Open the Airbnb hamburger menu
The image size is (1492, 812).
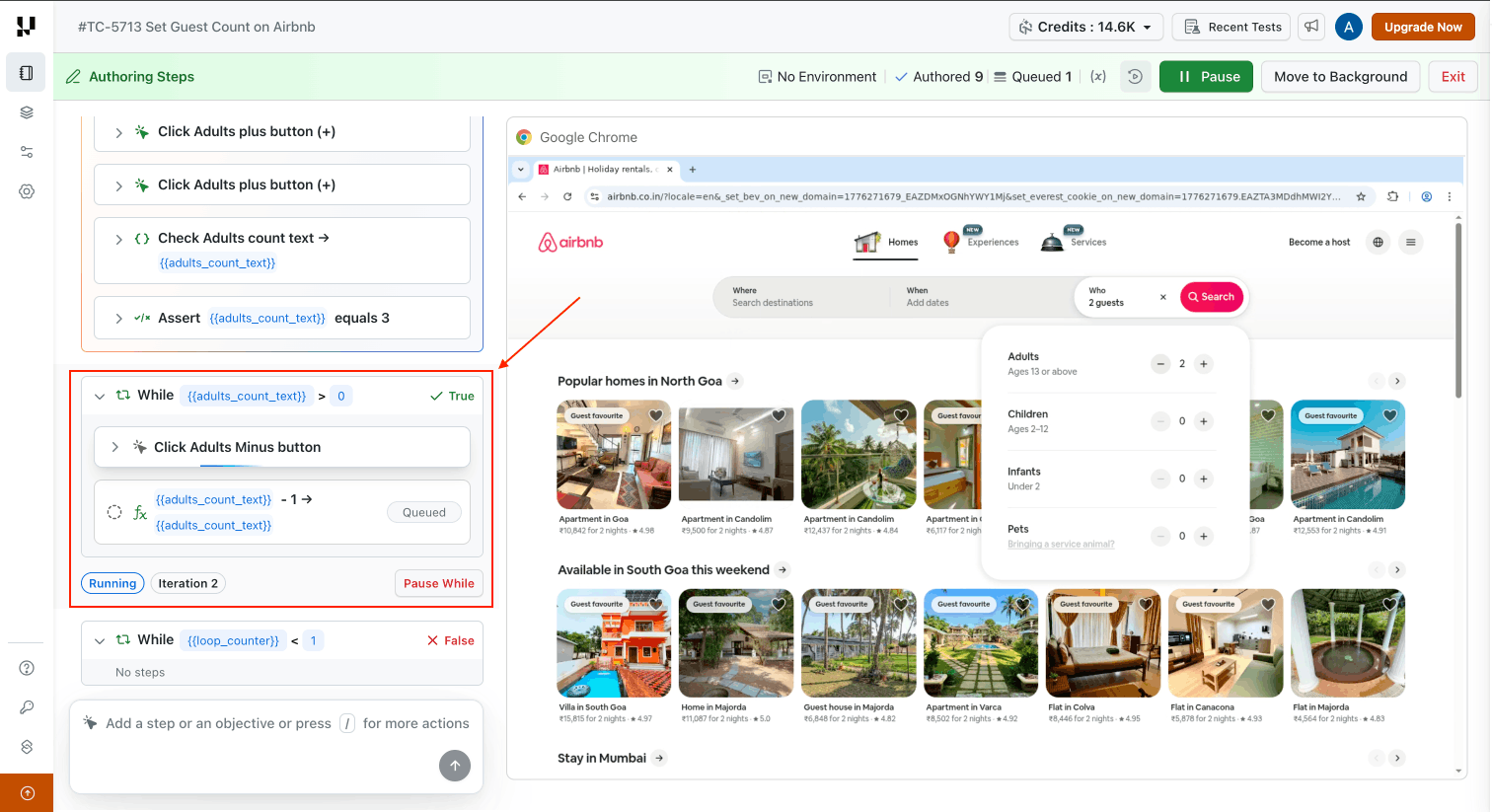click(x=1411, y=242)
